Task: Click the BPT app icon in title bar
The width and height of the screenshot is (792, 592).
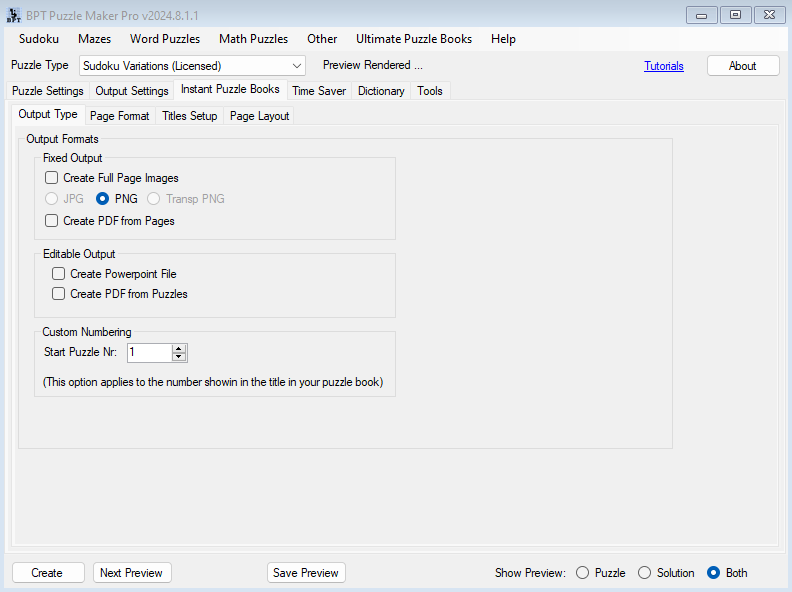Action: point(14,16)
